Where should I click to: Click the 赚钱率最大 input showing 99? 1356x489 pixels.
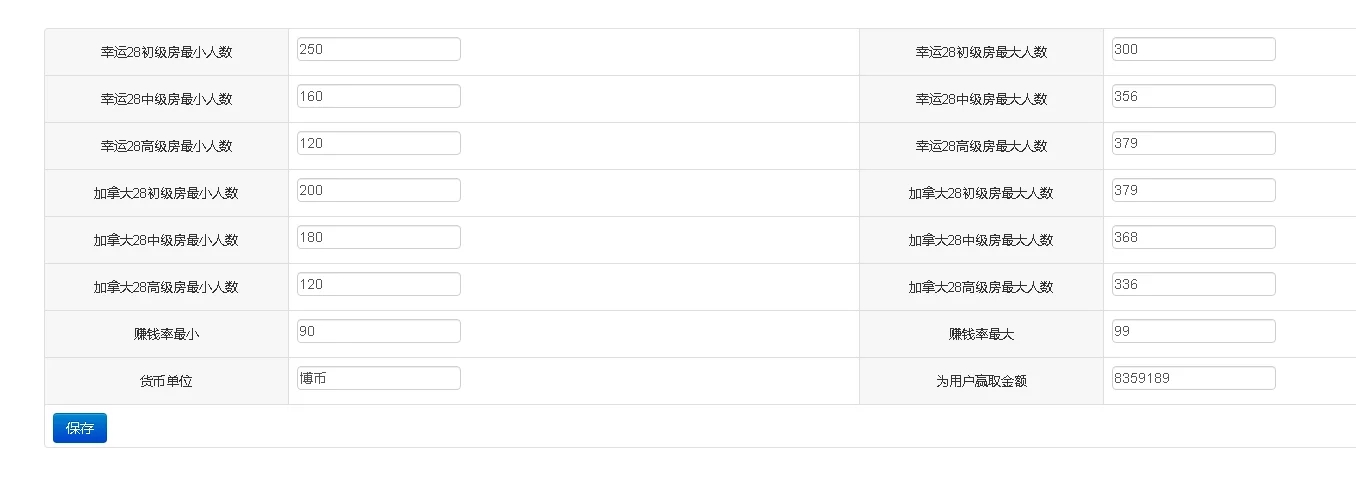(1193, 331)
